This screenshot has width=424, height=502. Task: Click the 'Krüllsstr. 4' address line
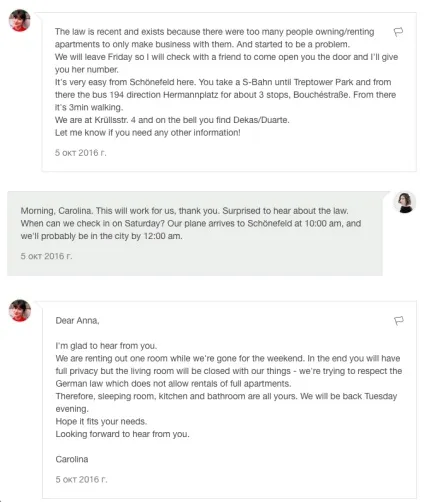pos(172,120)
